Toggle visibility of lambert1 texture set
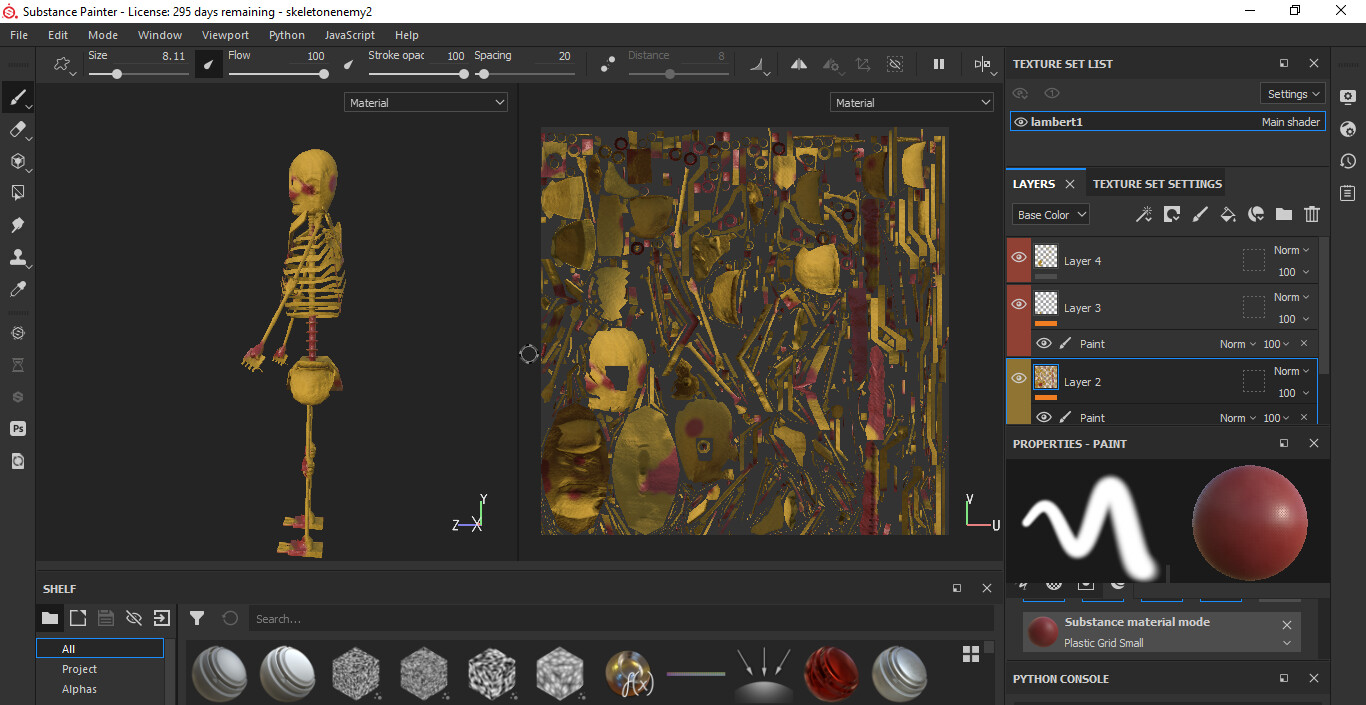This screenshot has width=1366, height=705. coord(1020,122)
